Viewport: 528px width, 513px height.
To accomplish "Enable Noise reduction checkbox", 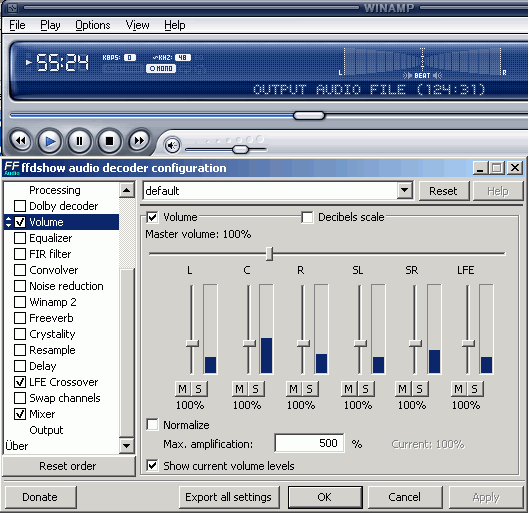I will (x=20, y=286).
